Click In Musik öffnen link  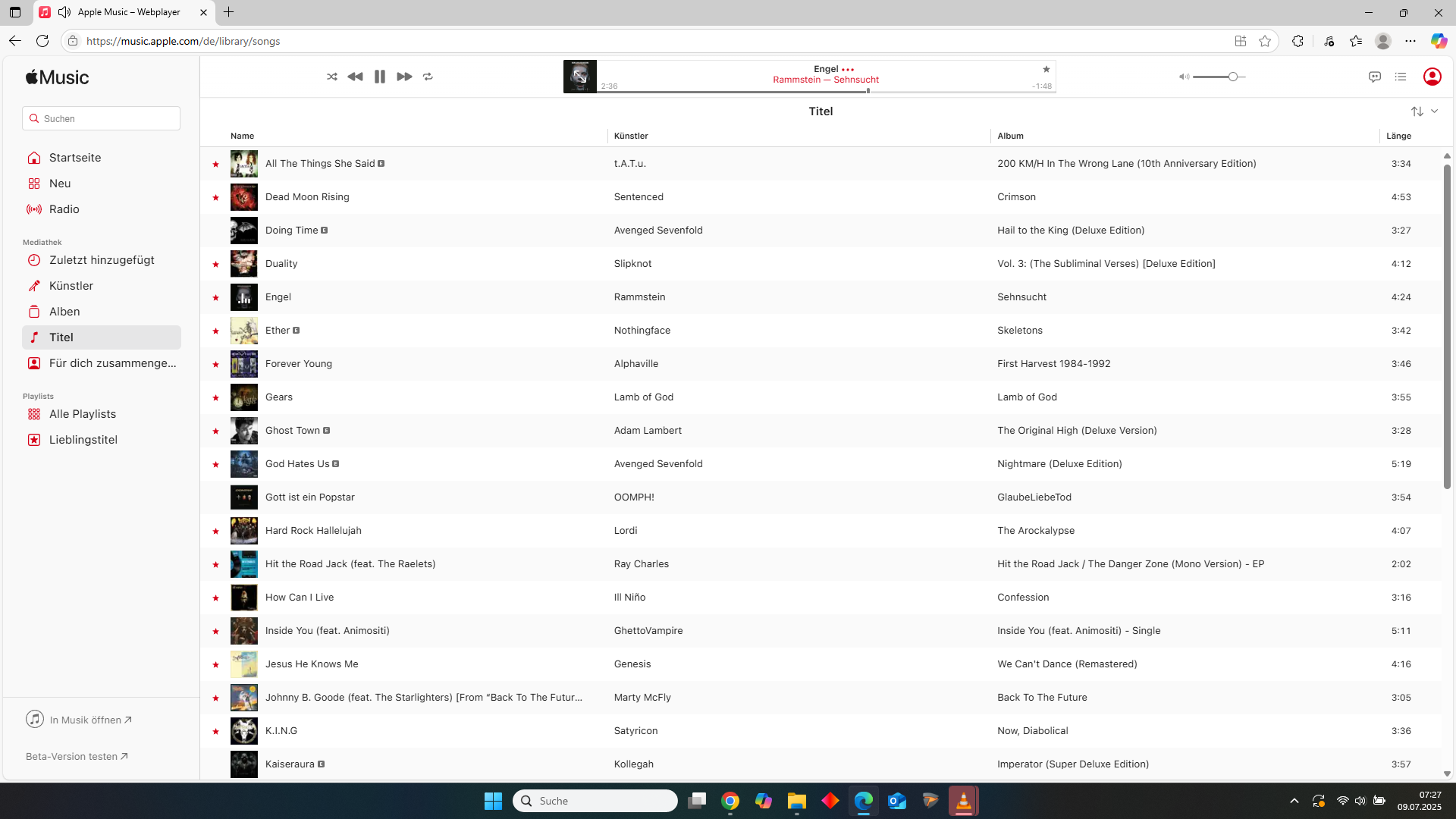coord(79,720)
